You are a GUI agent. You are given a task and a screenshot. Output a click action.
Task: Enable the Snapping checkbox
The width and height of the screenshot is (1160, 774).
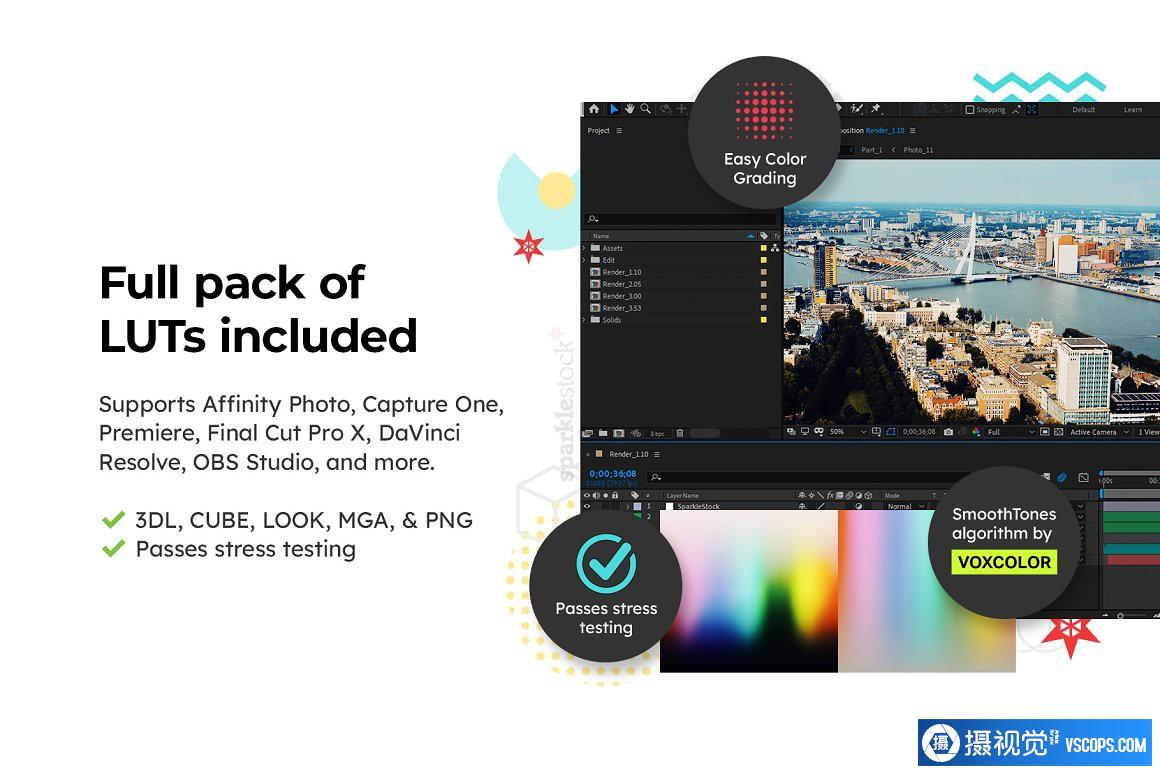pos(970,110)
